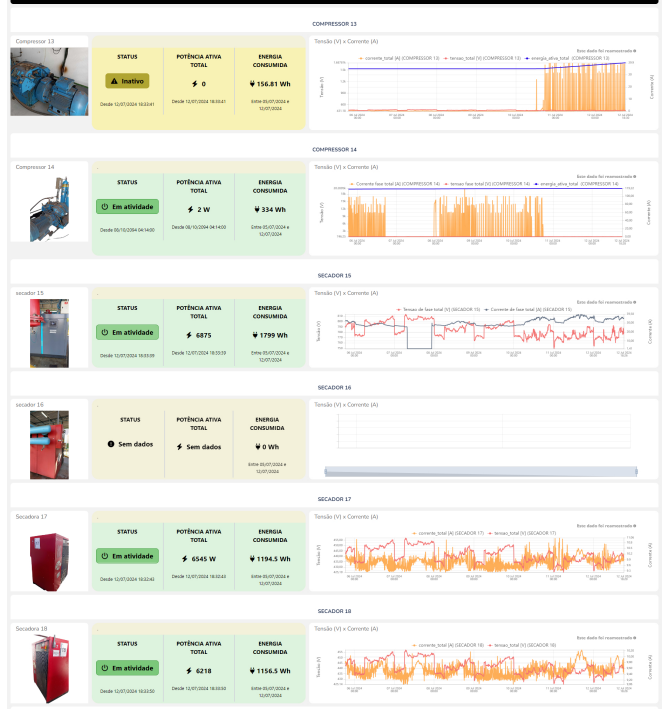672x709 pixels.
Task: Toggle corrente_total COMPRESSOR 13 legend series
Action: click(399, 58)
